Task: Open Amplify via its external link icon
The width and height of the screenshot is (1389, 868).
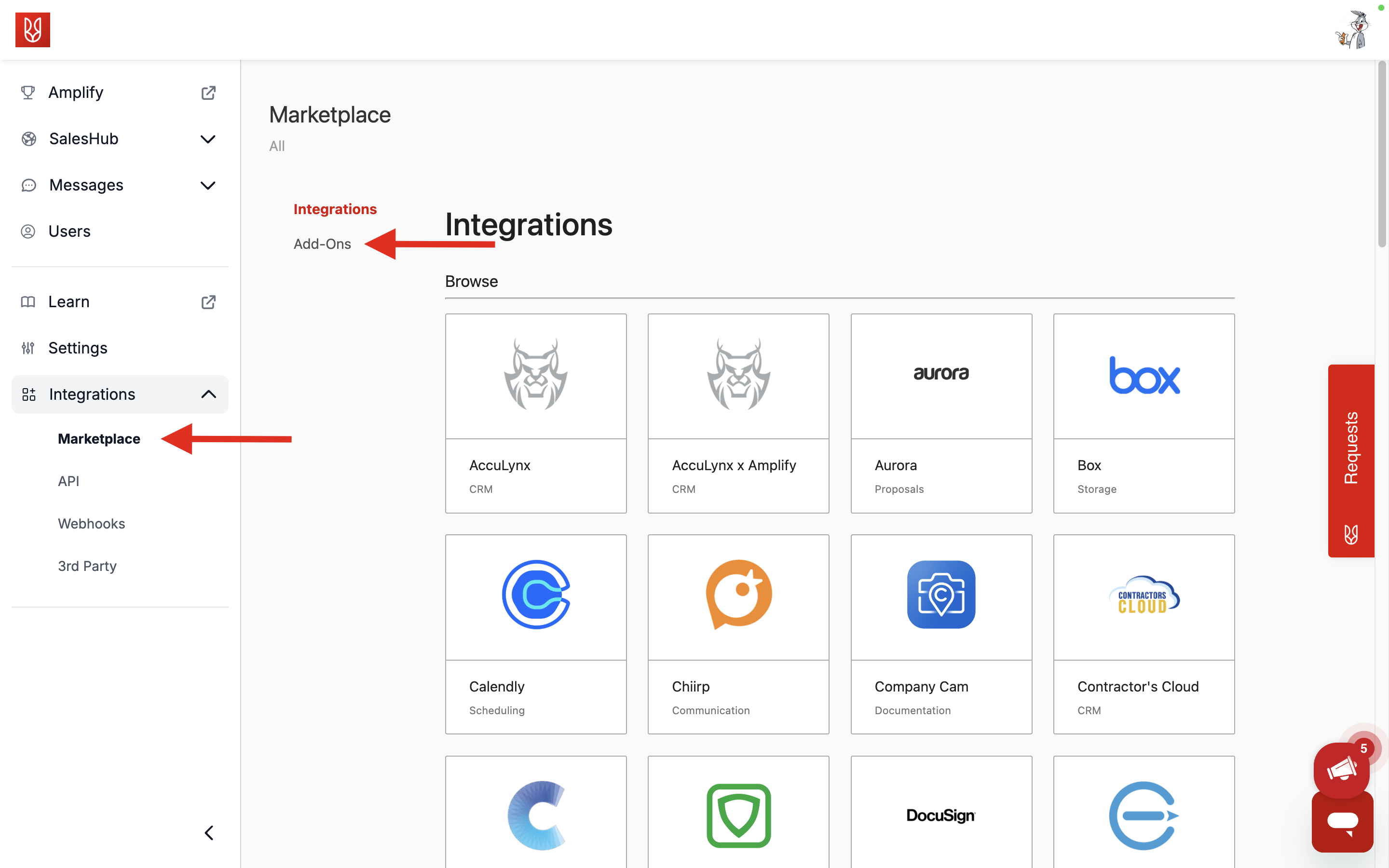Action: 208,93
